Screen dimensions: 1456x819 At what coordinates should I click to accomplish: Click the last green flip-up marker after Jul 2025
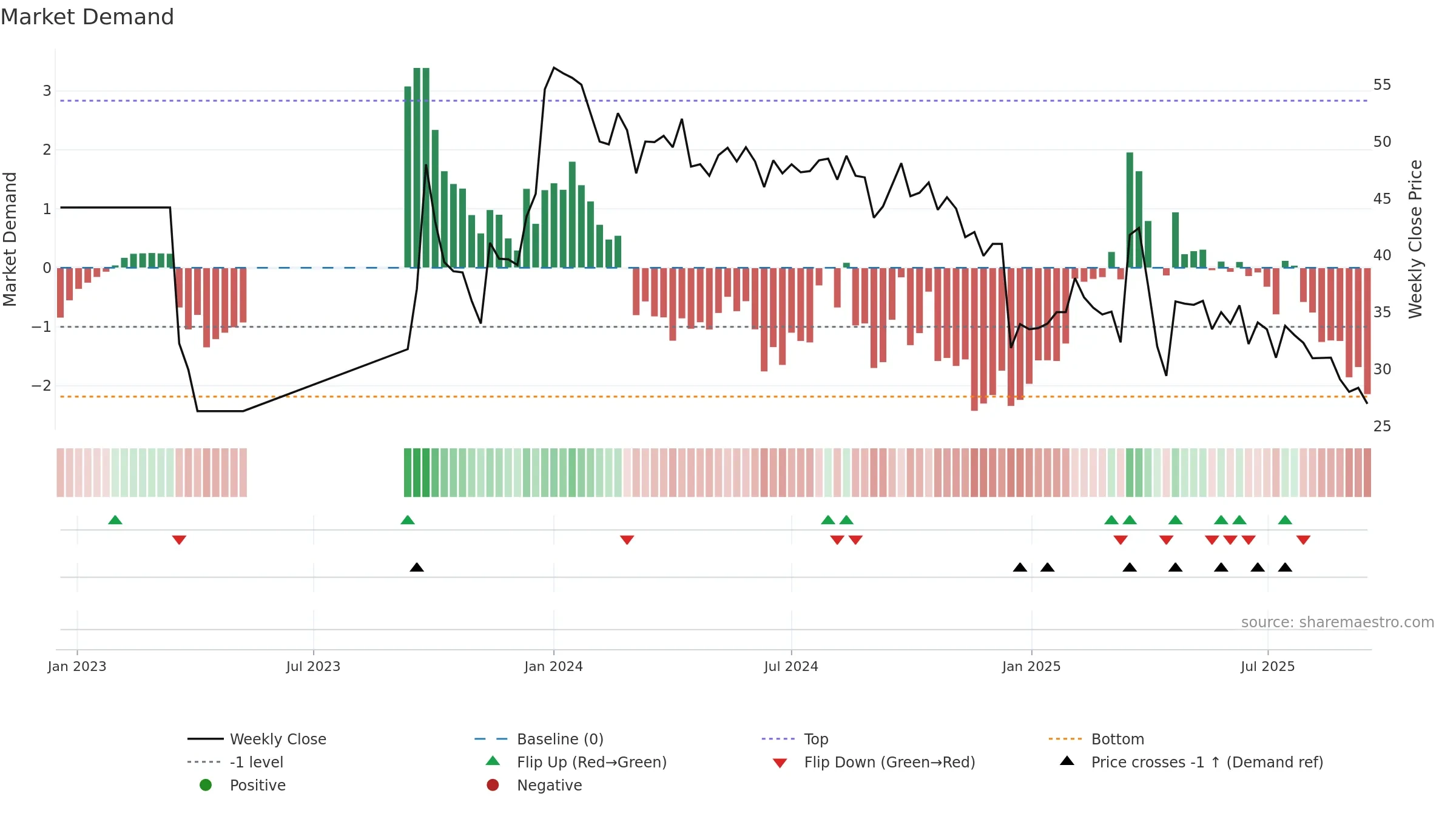click(1285, 520)
